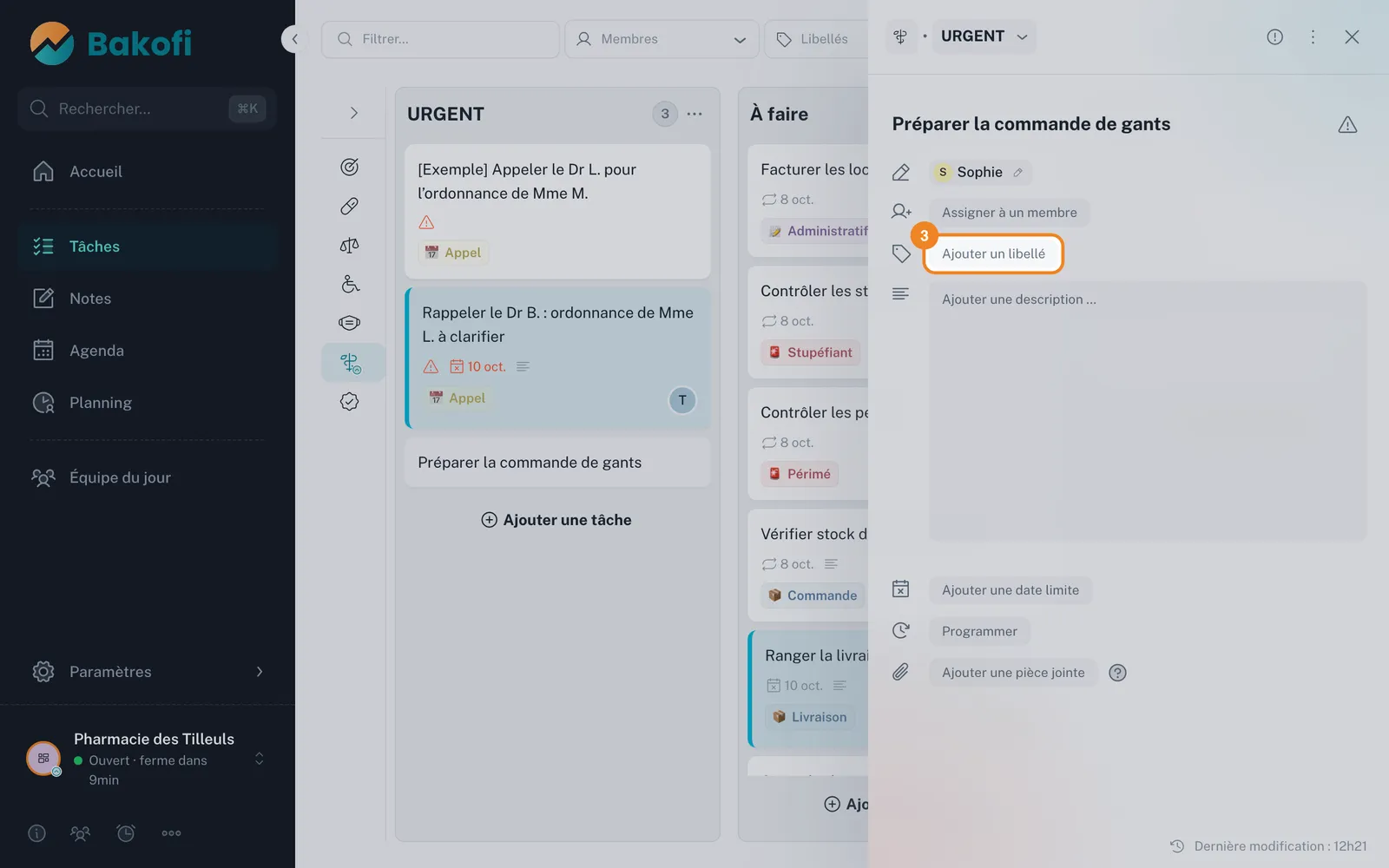Open the Agenda section

click(x=148, y=351)
